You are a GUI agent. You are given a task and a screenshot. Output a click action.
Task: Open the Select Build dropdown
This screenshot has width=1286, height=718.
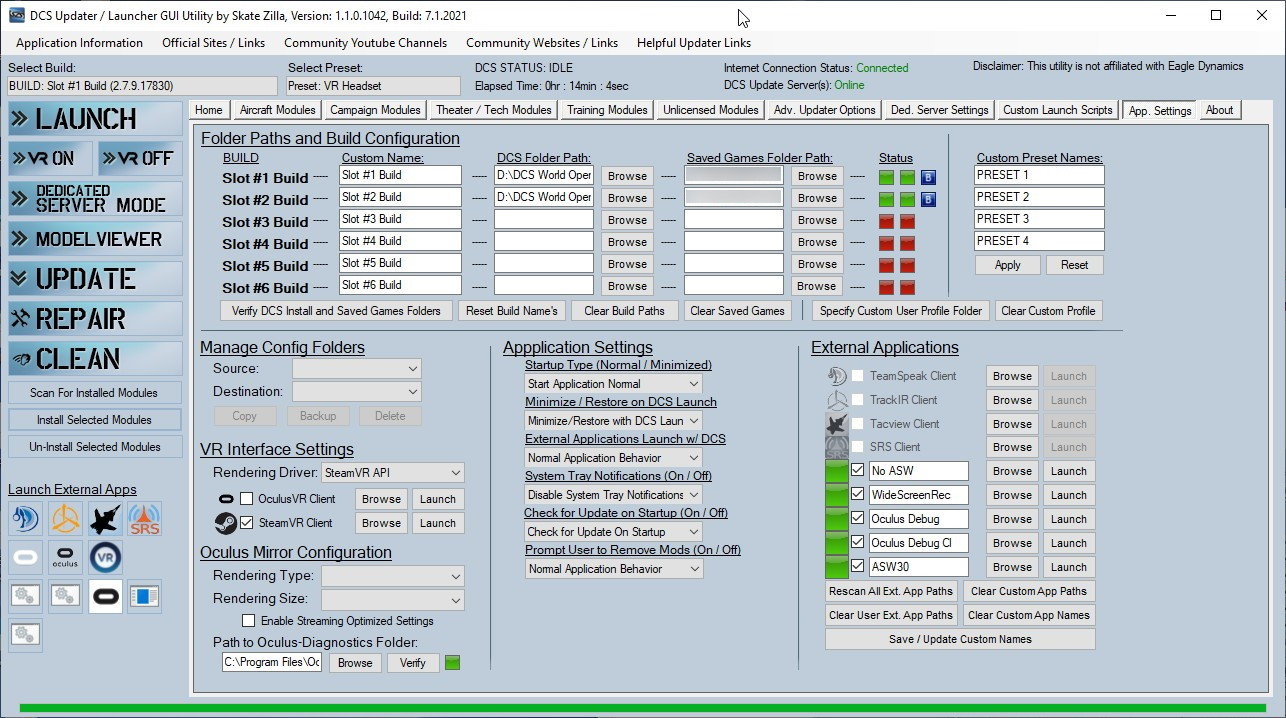click(141, 86)
